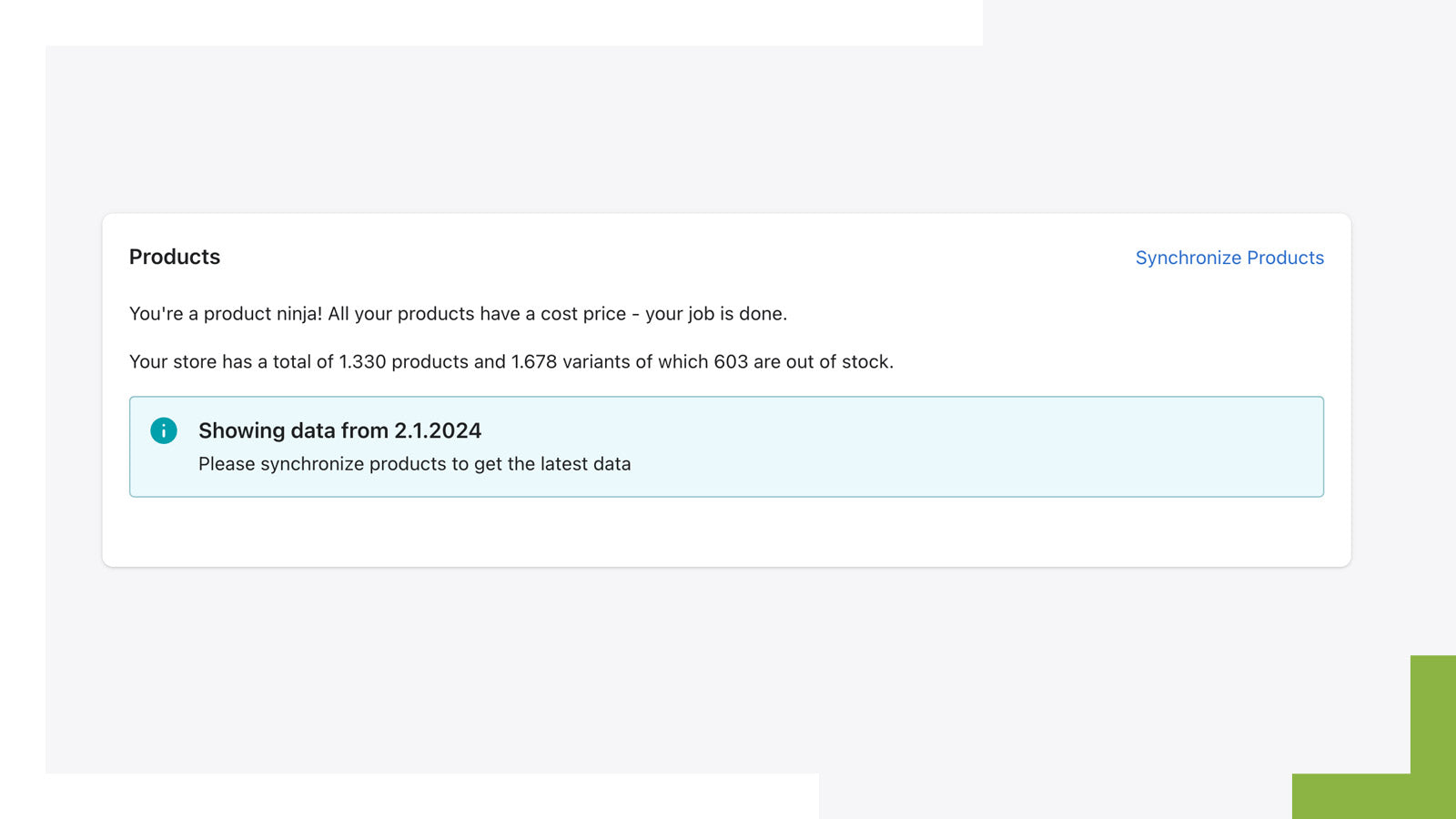Click the synchronization reminder message
This screenshot has height=819, width=1456.
[x=414, y=464]
